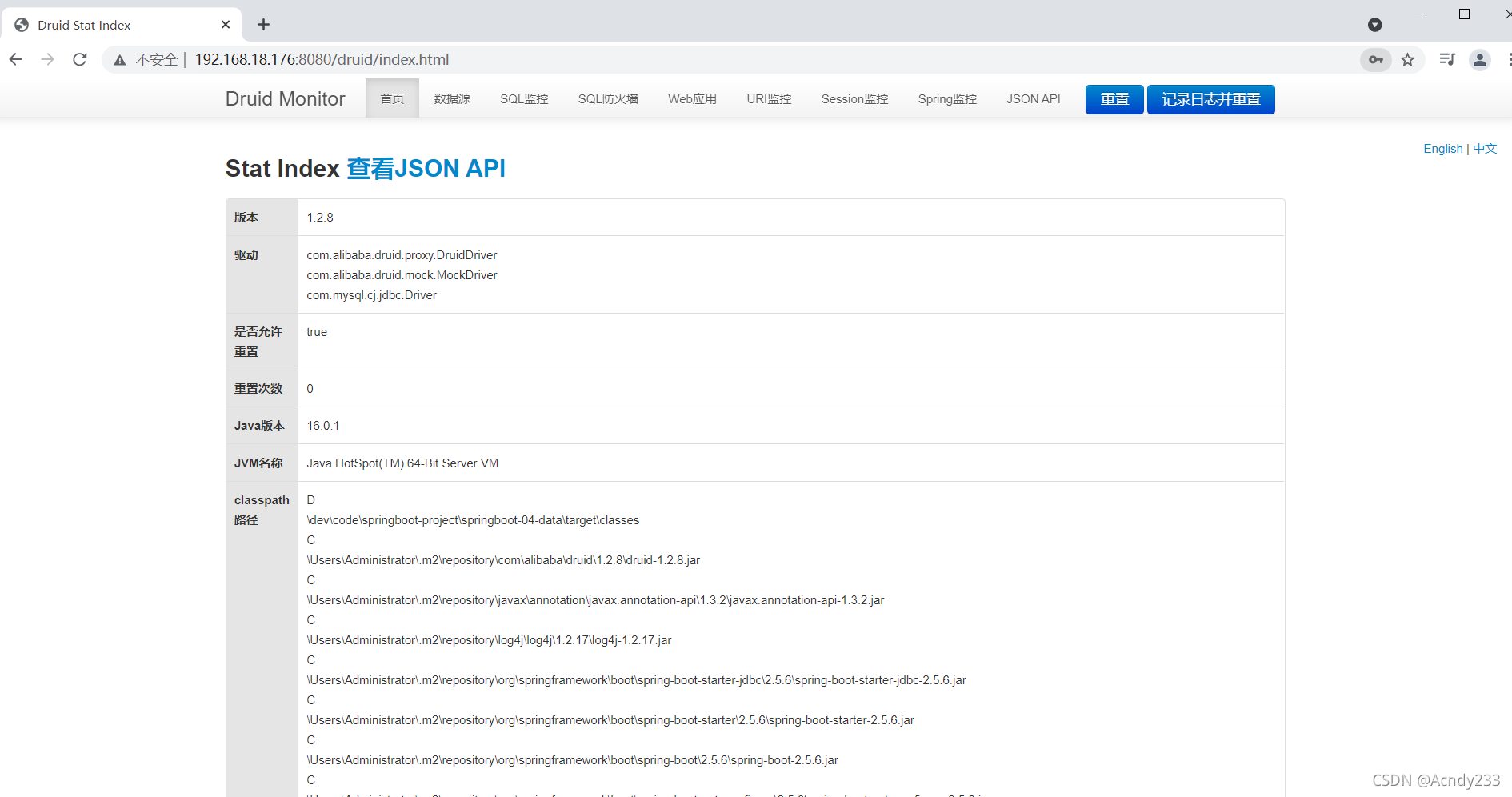Click com.alibaba.druid.mock.MockDriver driver entry
The image size is (1512, 797).
pyautogui.click(x=402, y=275)
